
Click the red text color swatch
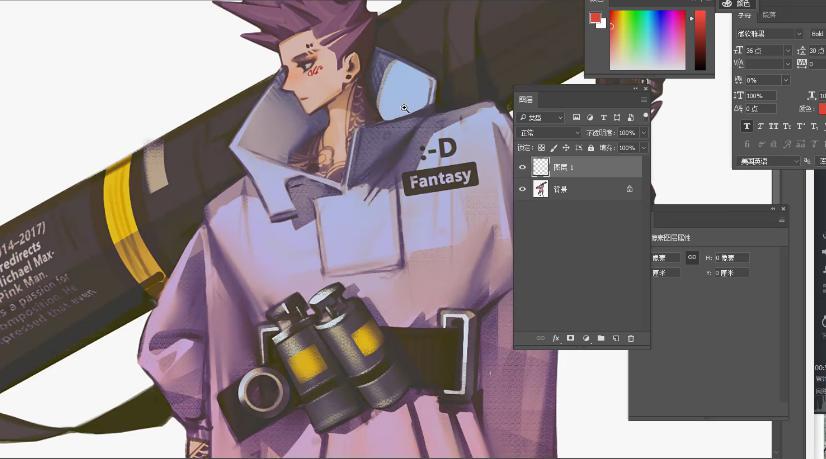click(822, 109)
